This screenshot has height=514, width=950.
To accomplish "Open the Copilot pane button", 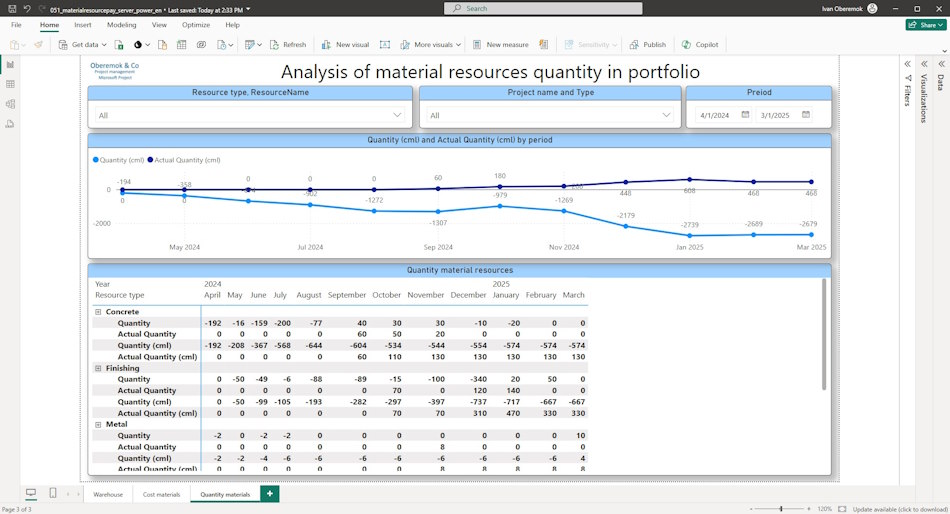I will (x=700, y=45).
